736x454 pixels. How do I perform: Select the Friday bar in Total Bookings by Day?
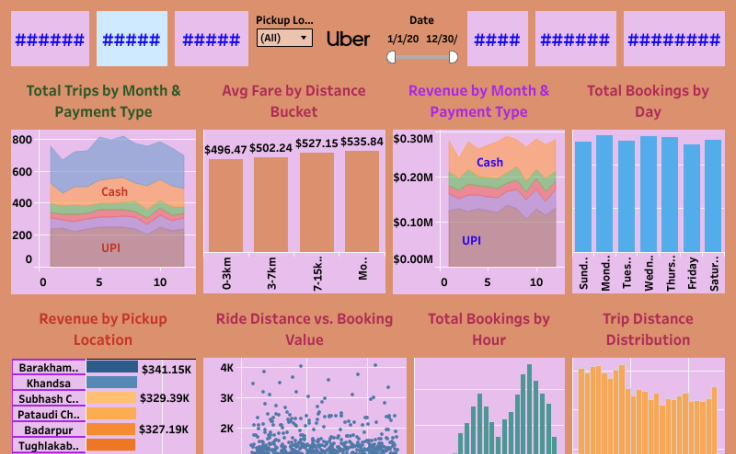coord(691,198)
